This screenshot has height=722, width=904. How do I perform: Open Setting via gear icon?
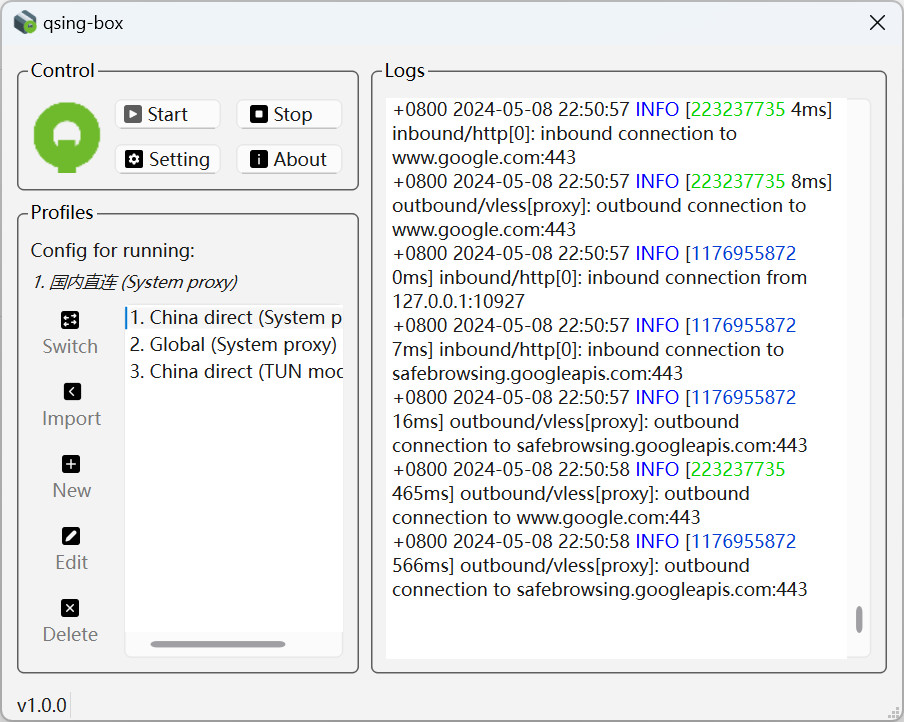tap(134, 159)
